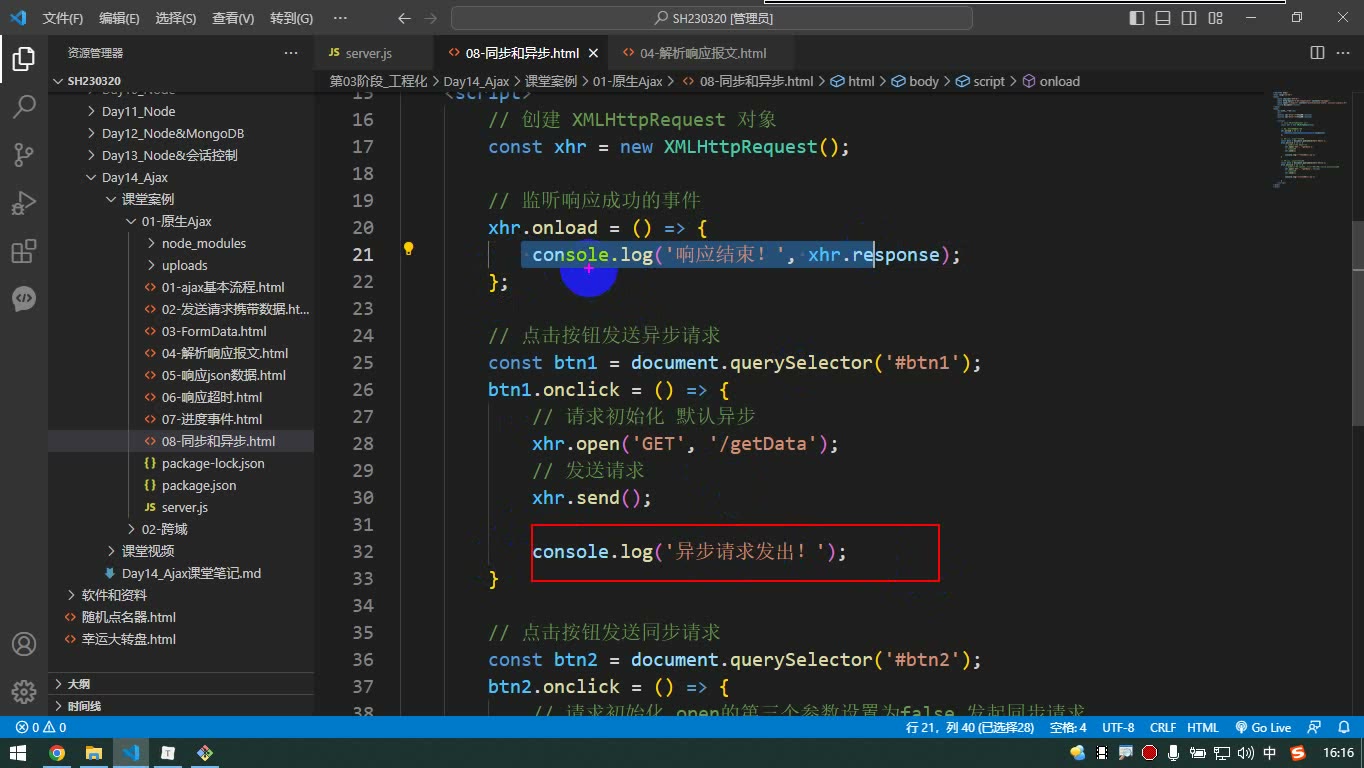Image resolution: width=1364 pixels, height=768 pixels.
Task: Open the notifications bell in status bar
Action: point(1343,728)
